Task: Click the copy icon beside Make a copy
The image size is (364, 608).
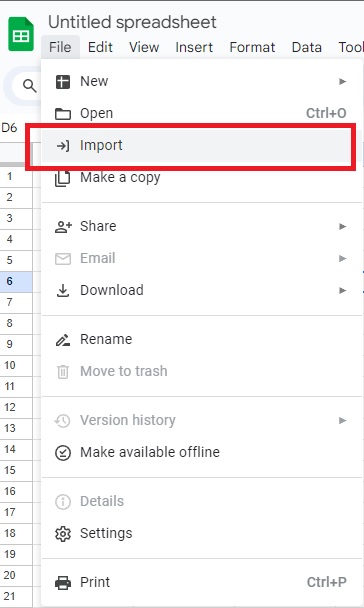Action: click(x=63, y=178)
